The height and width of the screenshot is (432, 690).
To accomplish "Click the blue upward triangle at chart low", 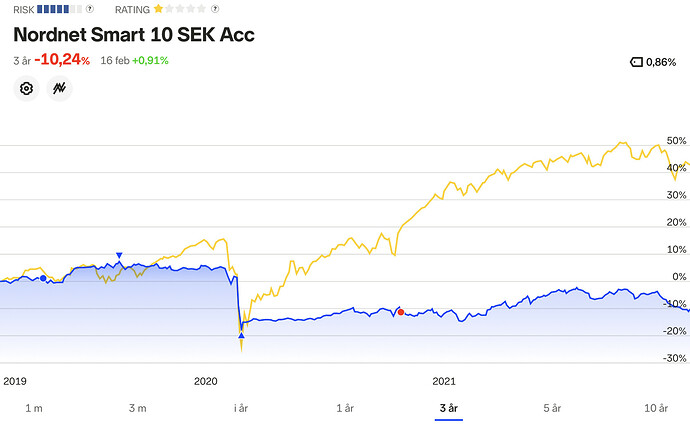I will click(x=241, y=336).
